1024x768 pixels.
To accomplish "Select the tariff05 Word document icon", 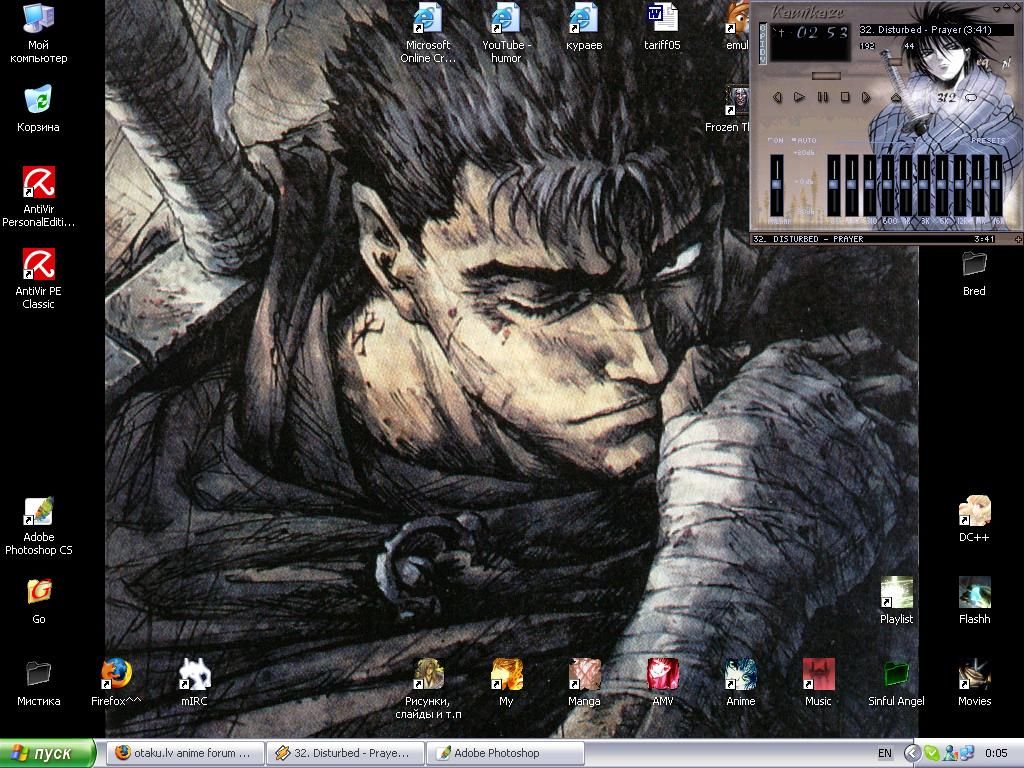I will (x=662, y=27).
